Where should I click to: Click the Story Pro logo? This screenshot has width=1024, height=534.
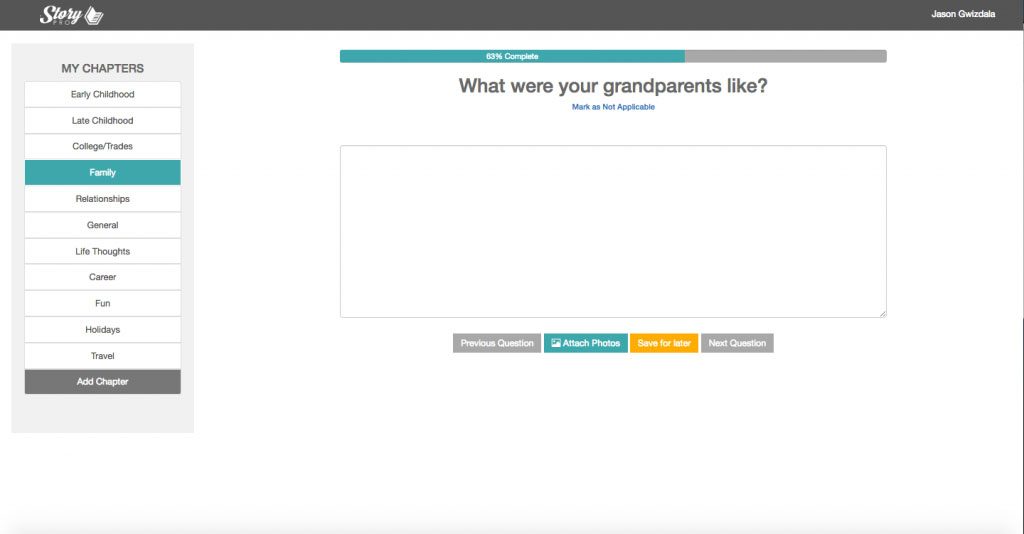[x=71, y=15]
